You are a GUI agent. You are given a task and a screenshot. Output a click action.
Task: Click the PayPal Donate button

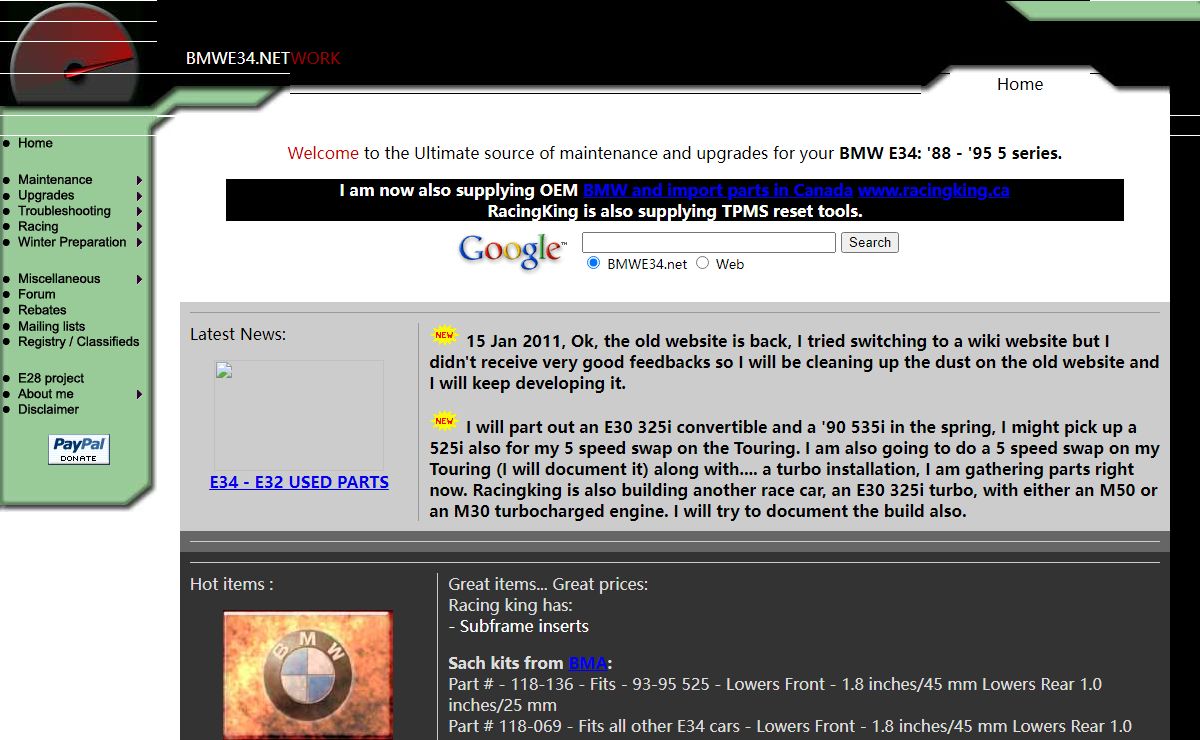(79, 450)
